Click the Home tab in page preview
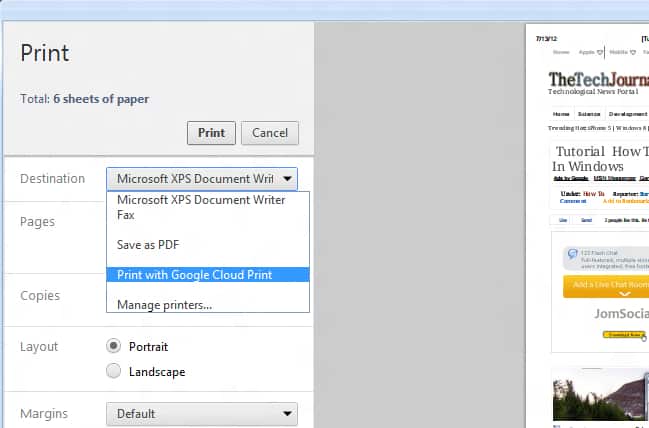Screen dimensions: 649x428 click(x=561, y=114)
